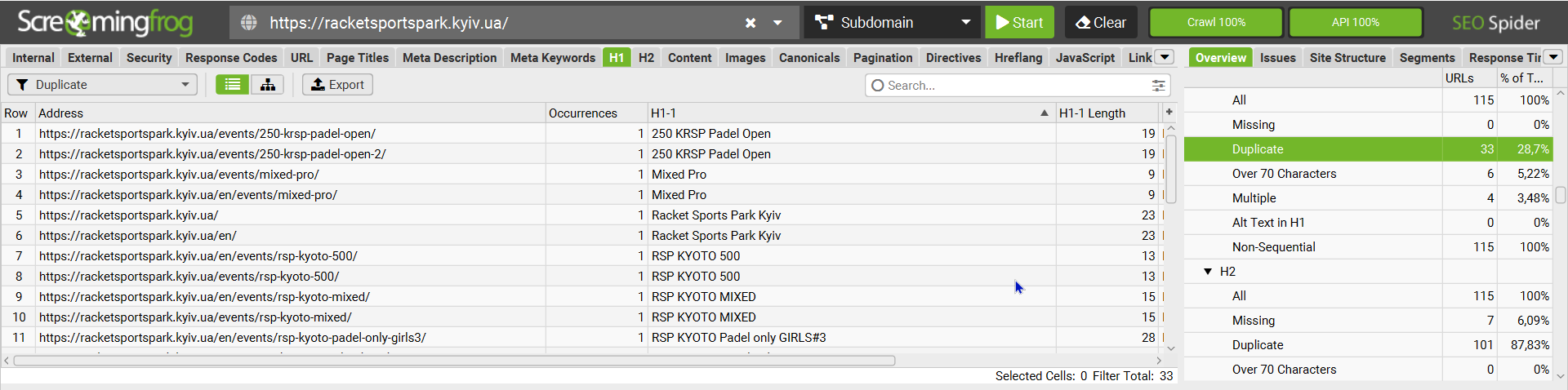Open the External tab
This screenshot has width=1568, height=390.
tap(90, 57)
